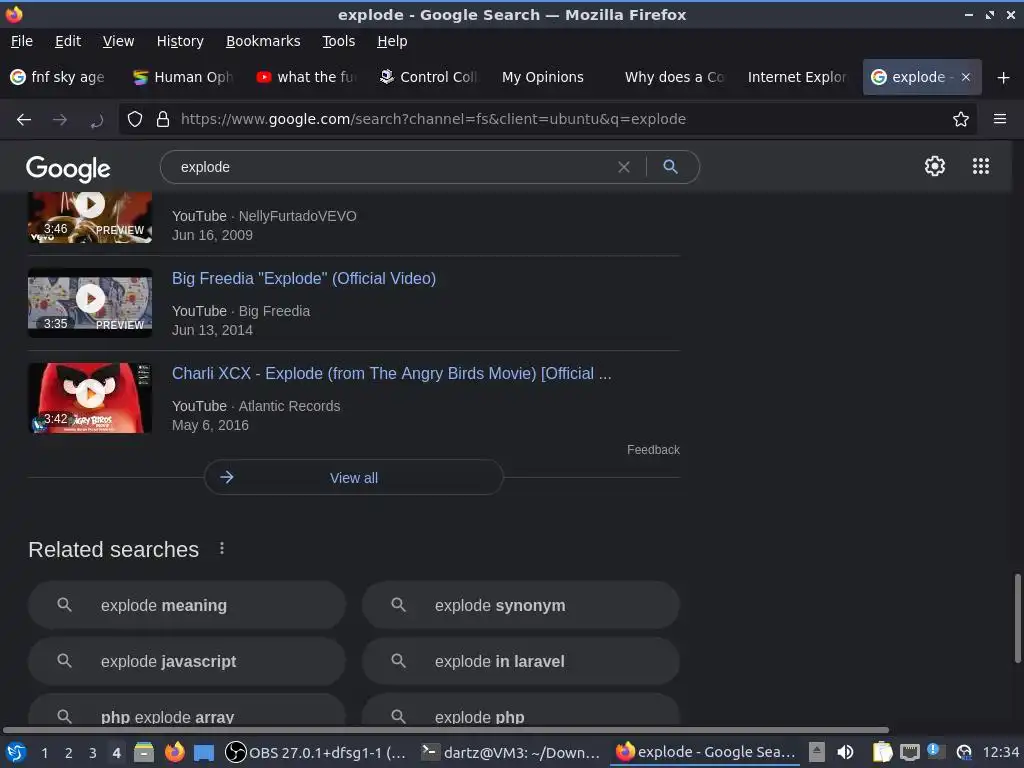
Task: Switch to the fnf sky age tab
Action: pyautogui.click(x=60, y=77)
